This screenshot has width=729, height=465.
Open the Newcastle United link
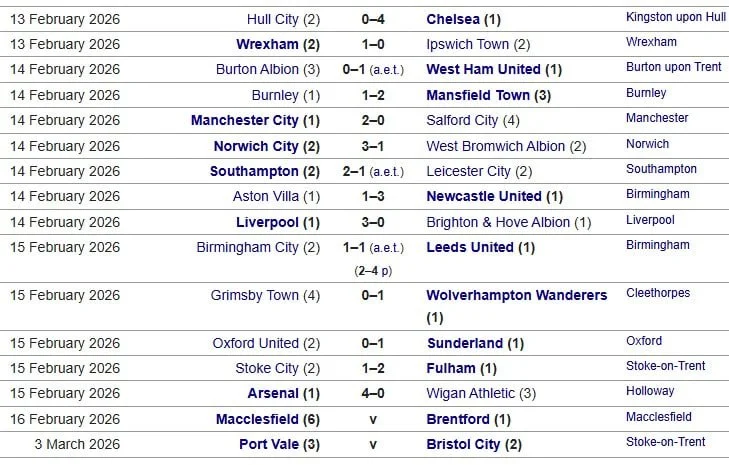[x=484, y=196]
